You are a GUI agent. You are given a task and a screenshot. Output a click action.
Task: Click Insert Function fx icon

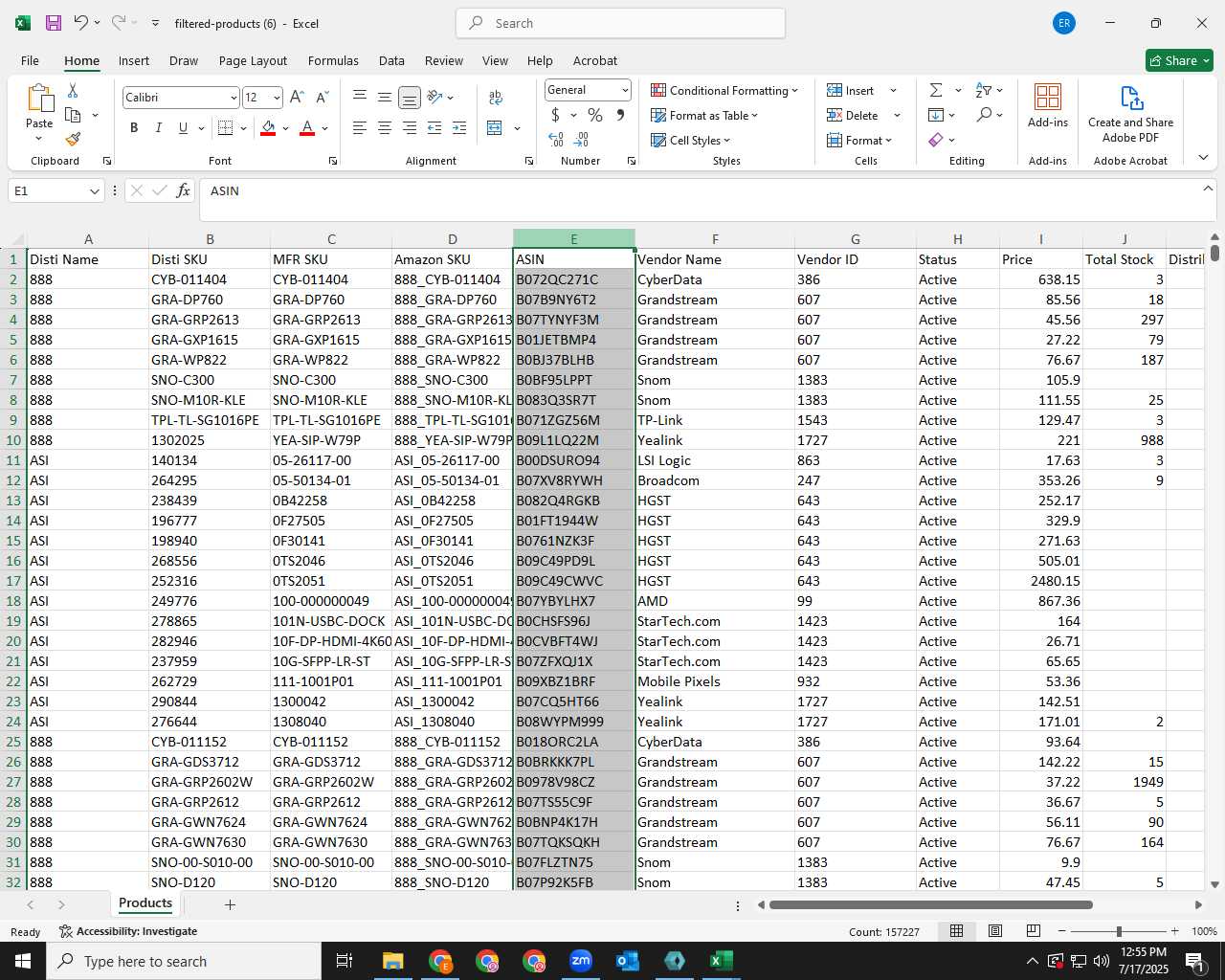pos(184,190)
